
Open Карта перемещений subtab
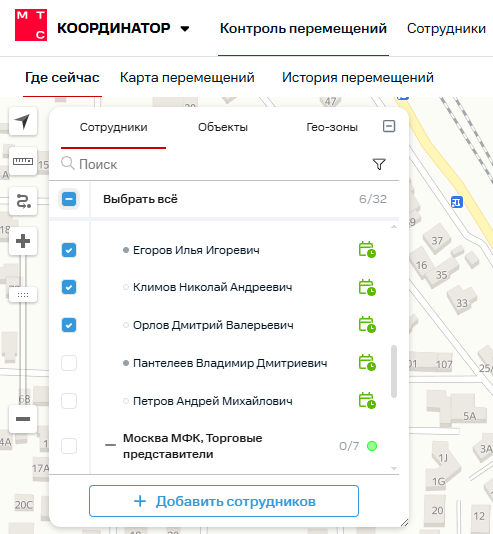(x=187, y=78)
